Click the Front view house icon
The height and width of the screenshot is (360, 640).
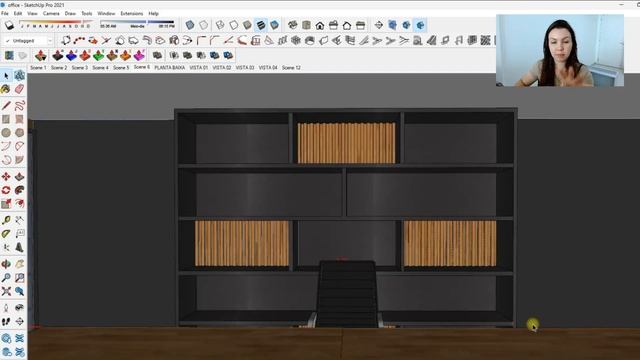(x=320, y=25)
